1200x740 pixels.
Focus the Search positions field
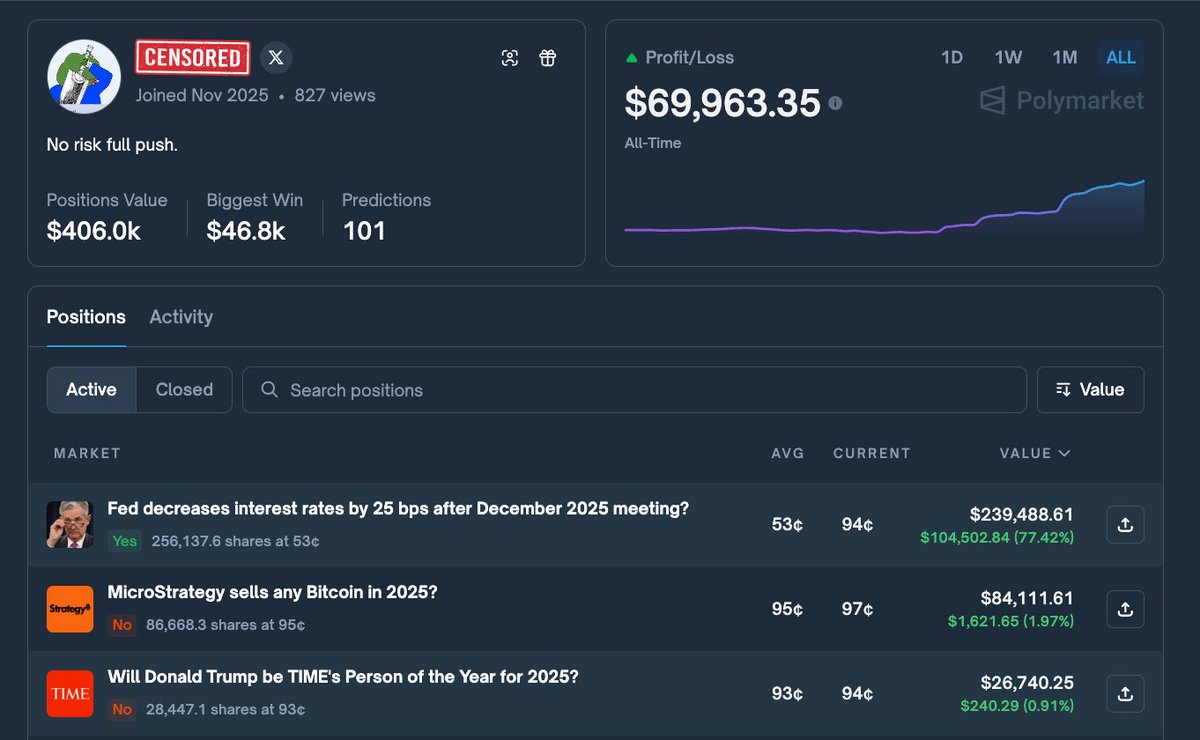pyautogui.click(x=634, y=390)
